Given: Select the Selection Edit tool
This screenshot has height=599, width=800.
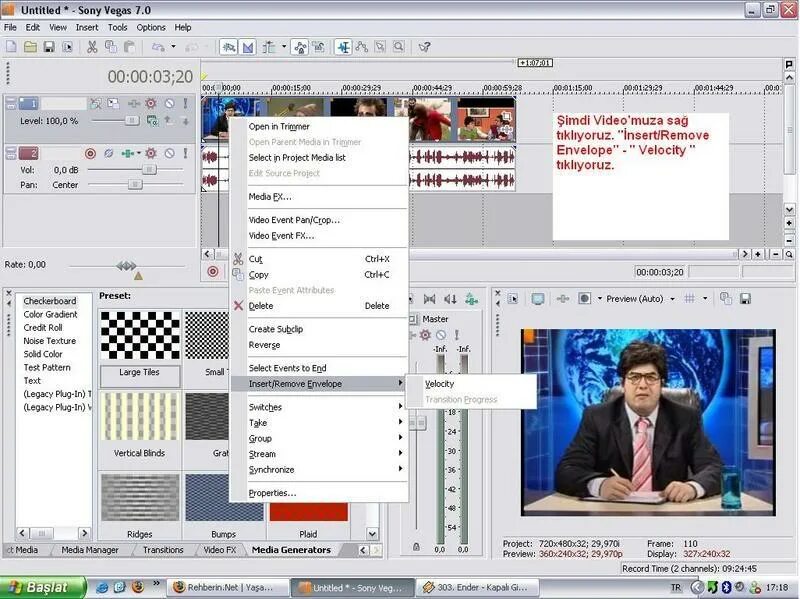Looking at the screenshot, I should [x=380, y=47].
